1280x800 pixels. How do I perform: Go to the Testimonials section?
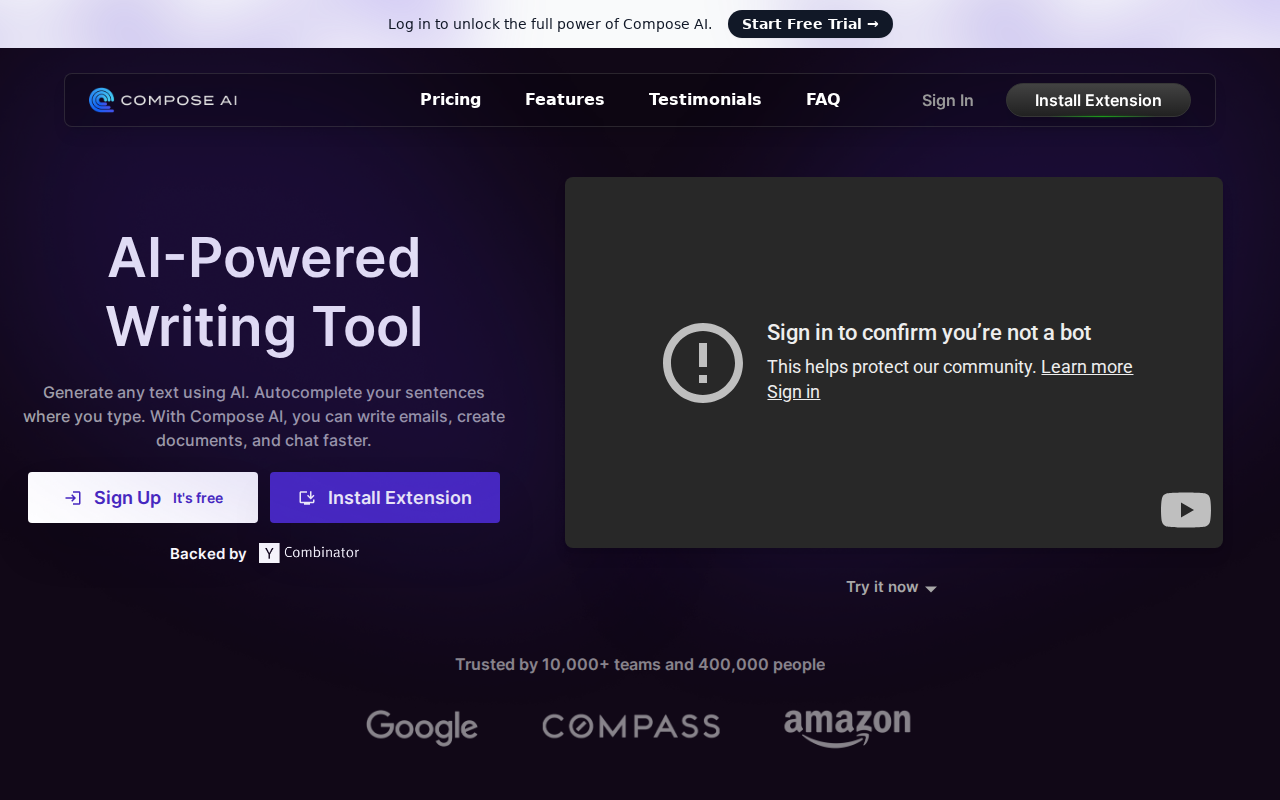704,99
